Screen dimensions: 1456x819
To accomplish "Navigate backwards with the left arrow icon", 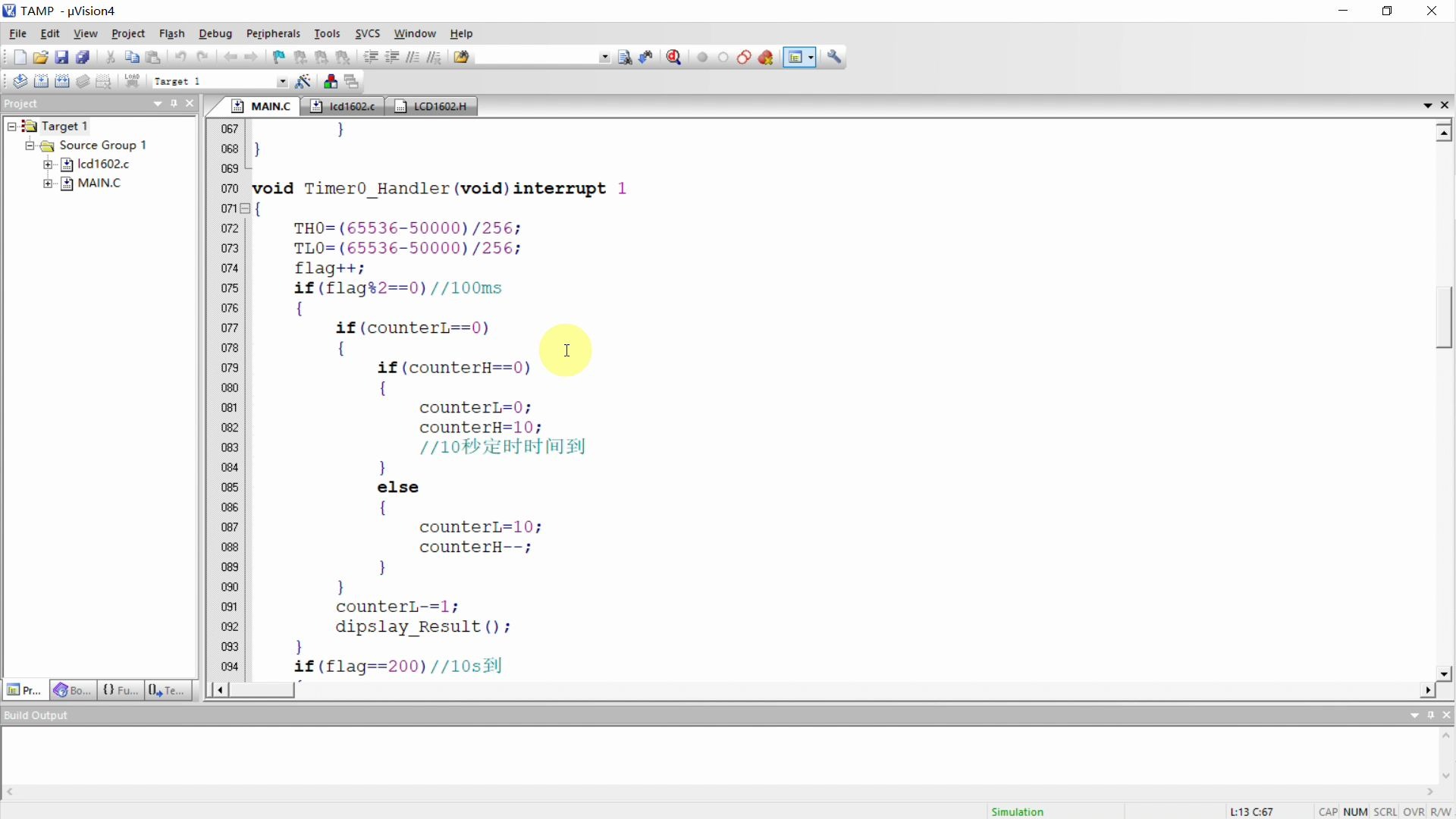I will coord(231,58).
